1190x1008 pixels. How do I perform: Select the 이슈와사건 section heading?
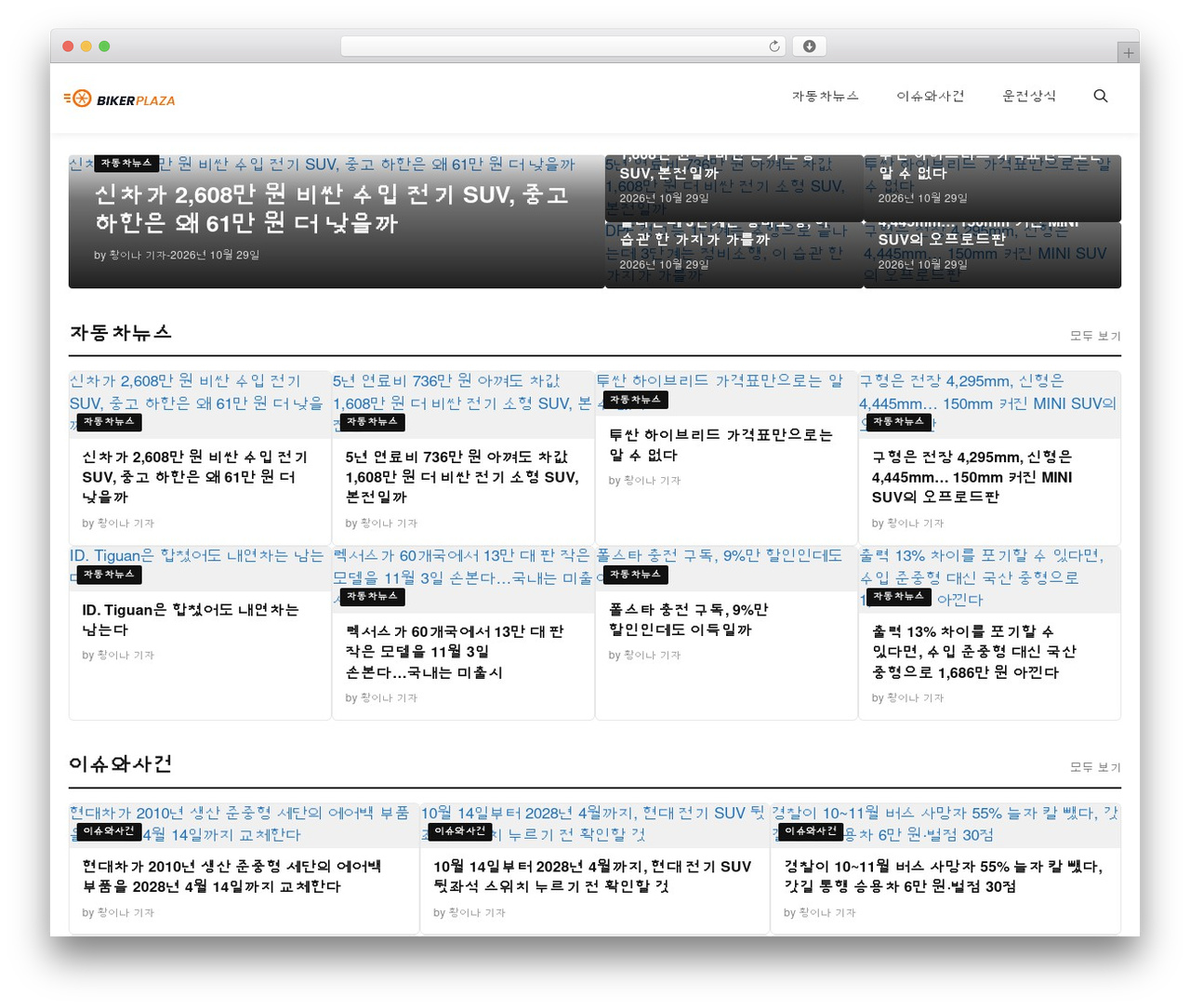click(x=121, y=763)
